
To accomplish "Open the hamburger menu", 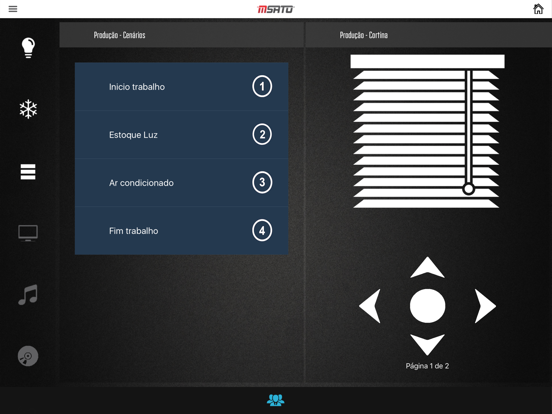I will click(13, 9).
